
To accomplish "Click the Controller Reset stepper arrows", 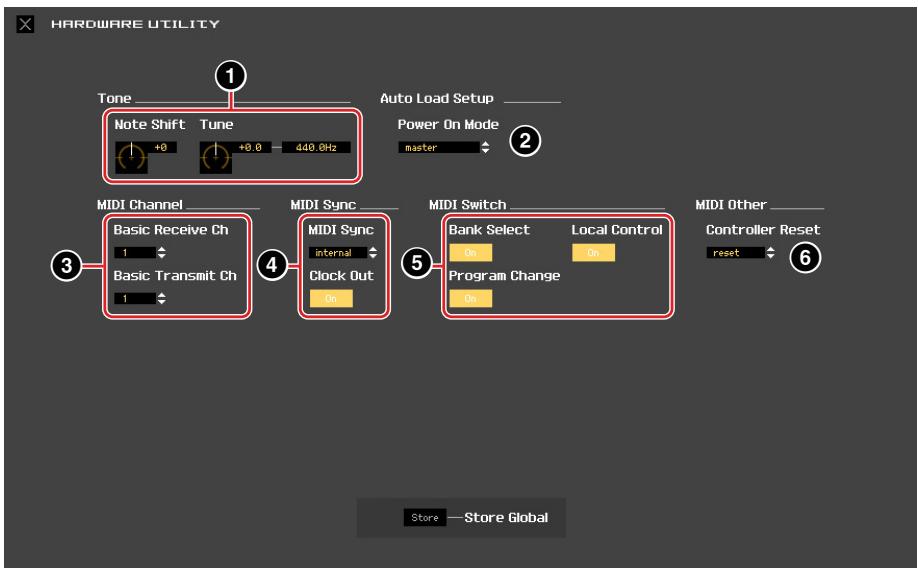I will click(x=770, y=252).
